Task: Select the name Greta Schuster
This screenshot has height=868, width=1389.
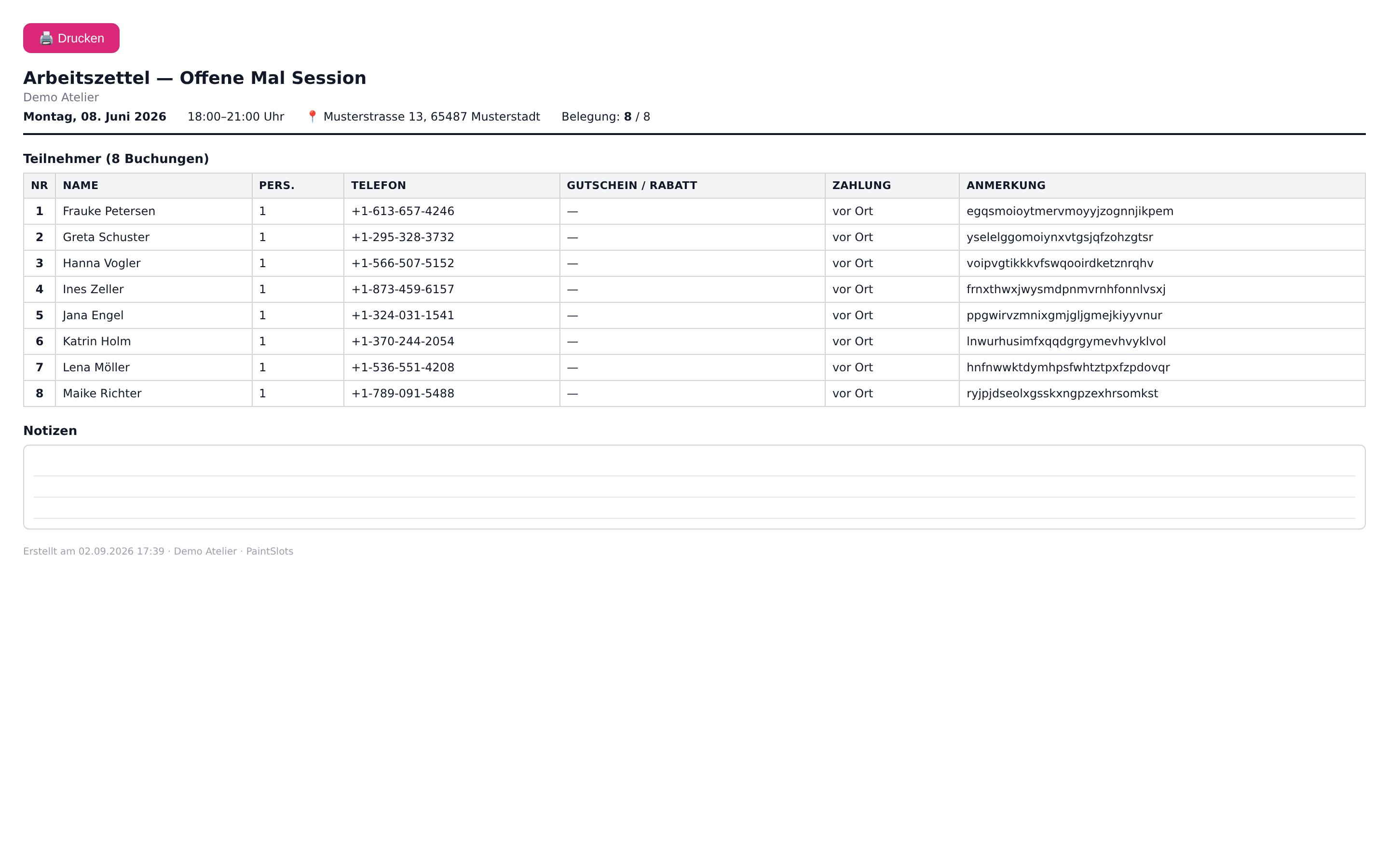Action: coord(106,237)
